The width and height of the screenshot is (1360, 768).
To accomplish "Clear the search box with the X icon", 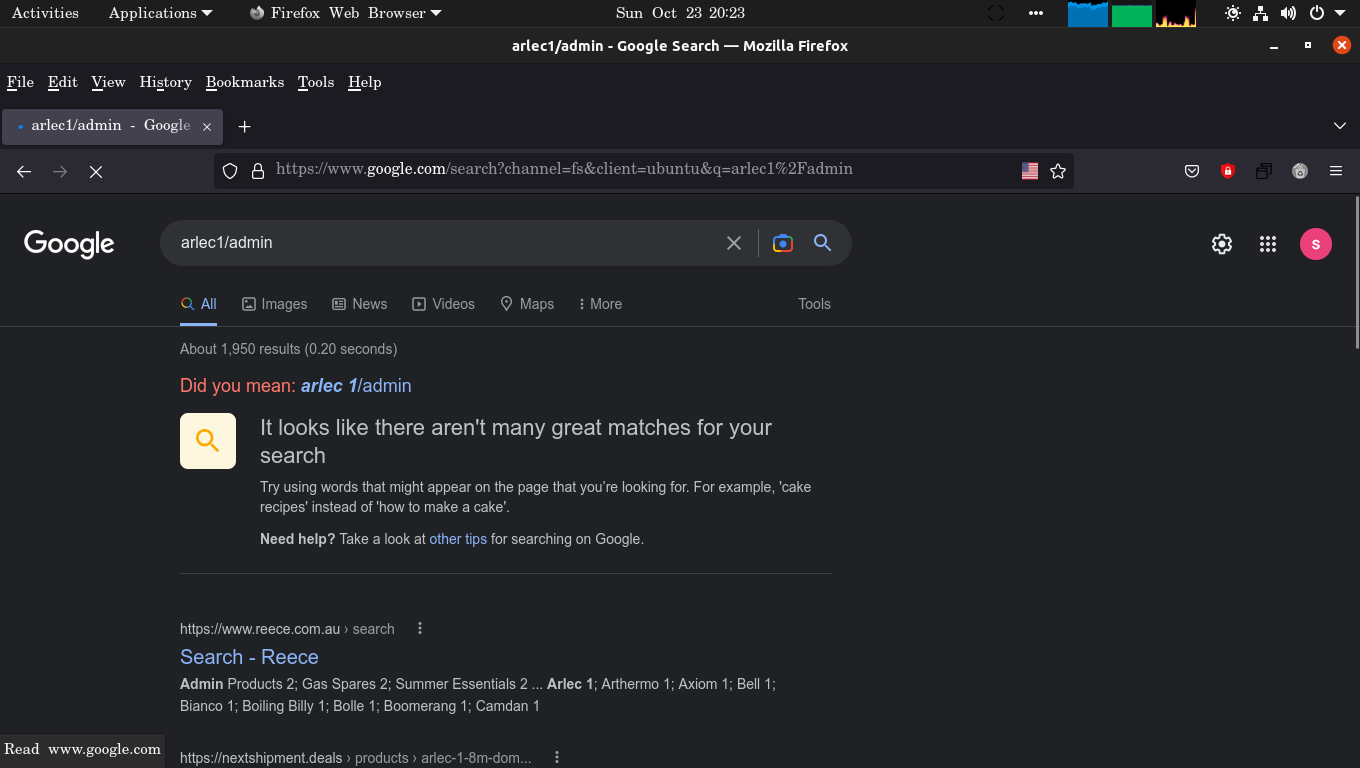I will (734, 243).
